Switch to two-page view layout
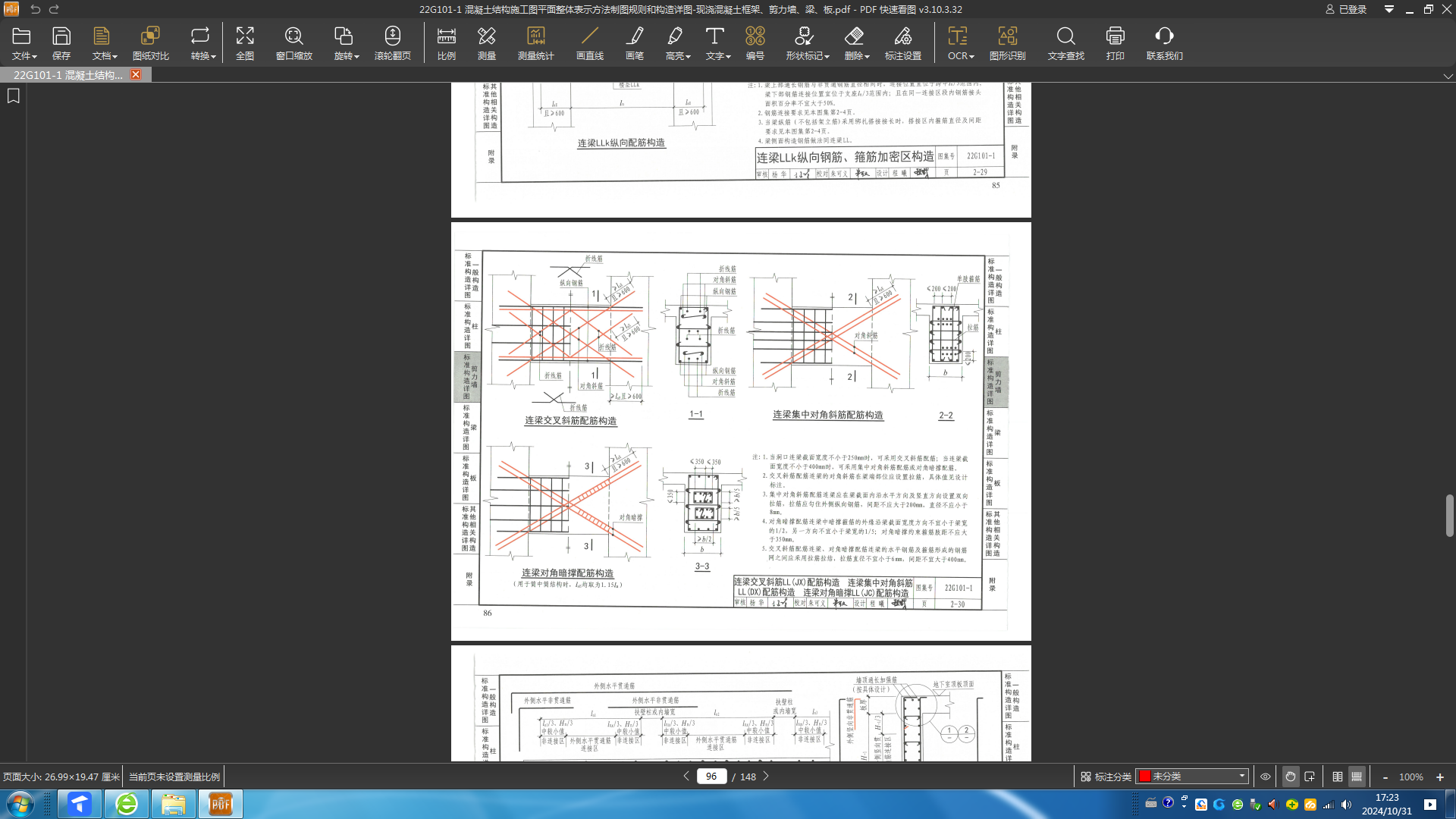1456x819 pixels. [1338, 777]
